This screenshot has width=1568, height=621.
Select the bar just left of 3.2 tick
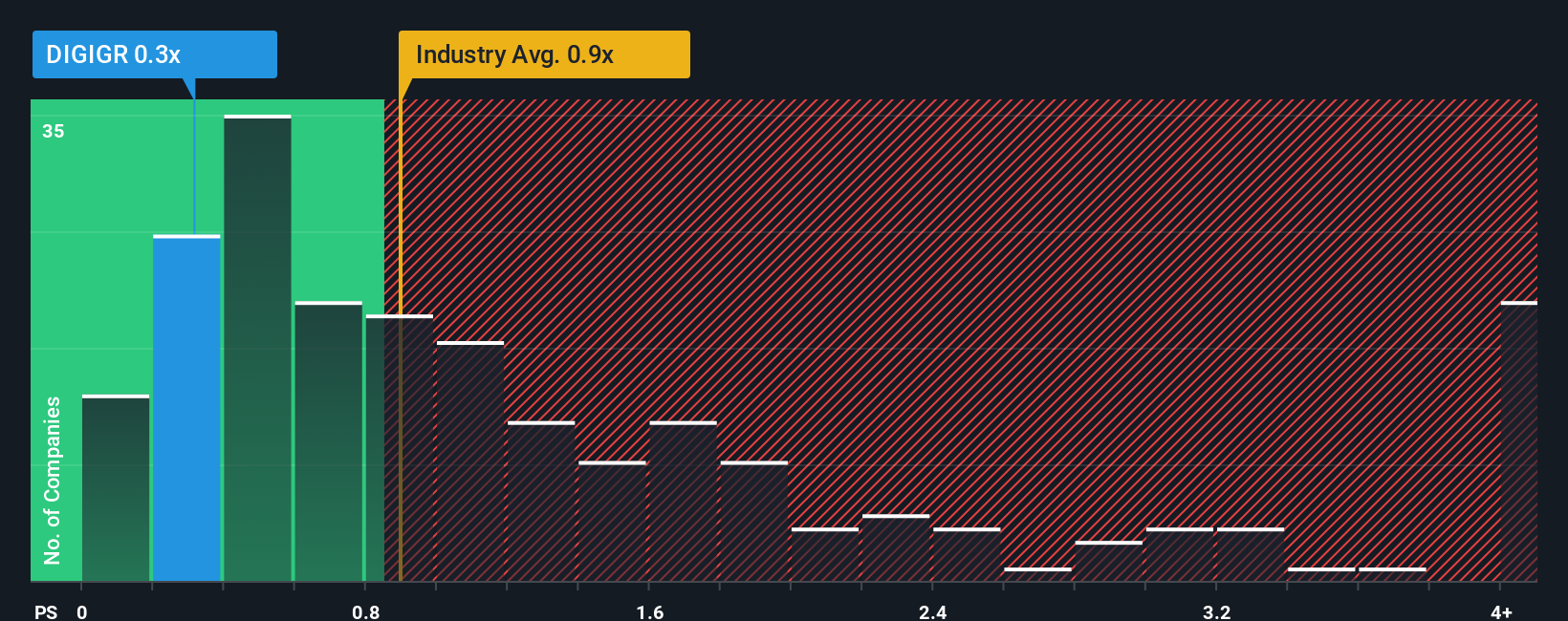1180,554
